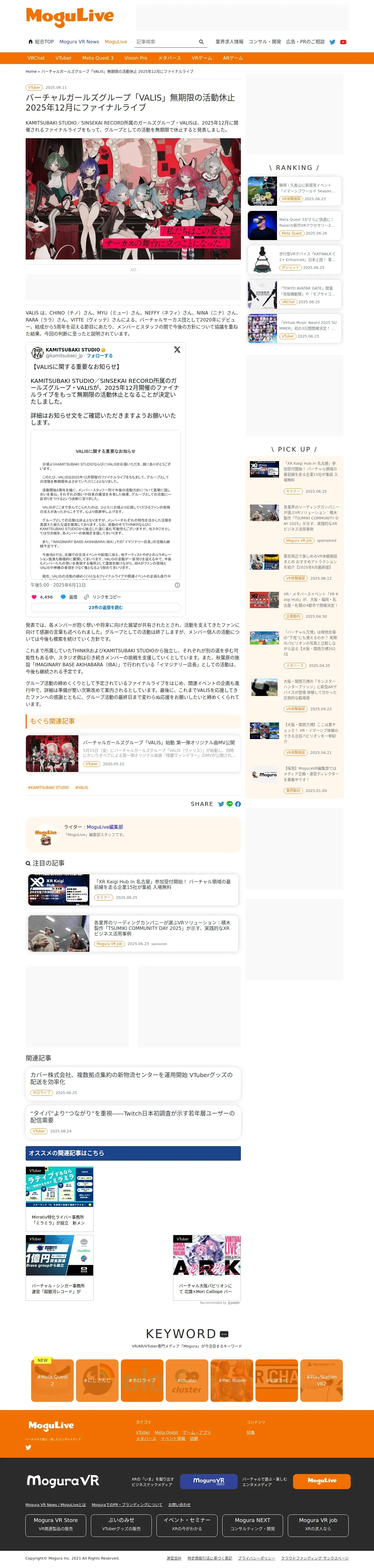
Task: Click the コンサル・開発 header link
Action: pyautogui.click(x=265, y=42)
